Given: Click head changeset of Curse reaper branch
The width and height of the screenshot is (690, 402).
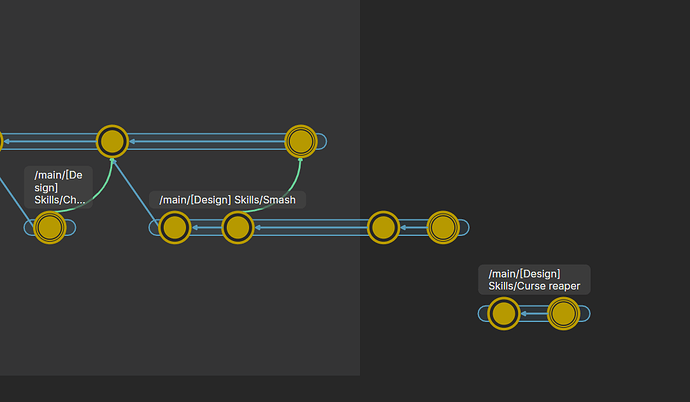Looking at the screenshot, I should [564, 314].
